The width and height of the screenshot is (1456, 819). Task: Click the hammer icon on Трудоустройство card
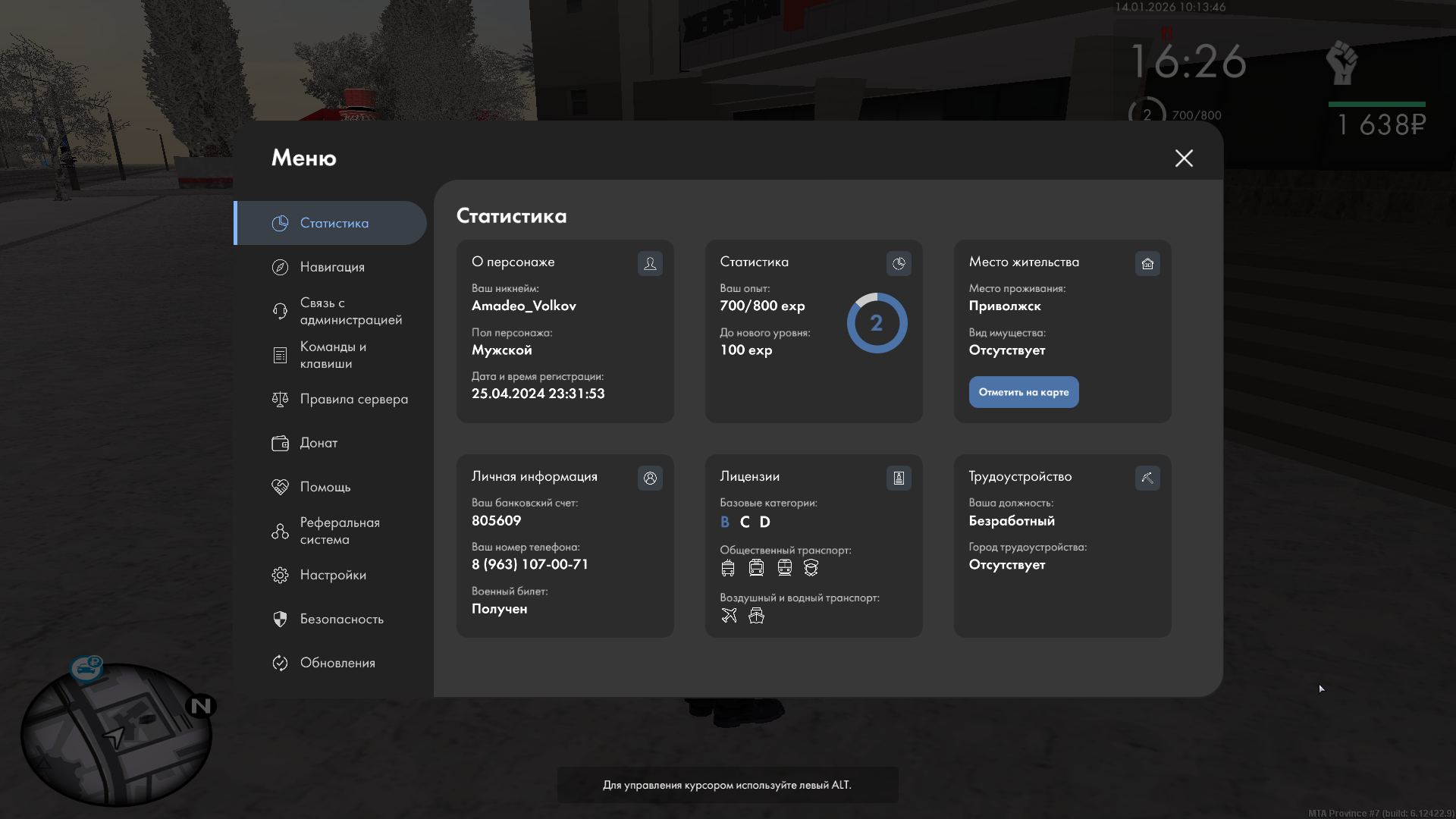point(1147,479)
